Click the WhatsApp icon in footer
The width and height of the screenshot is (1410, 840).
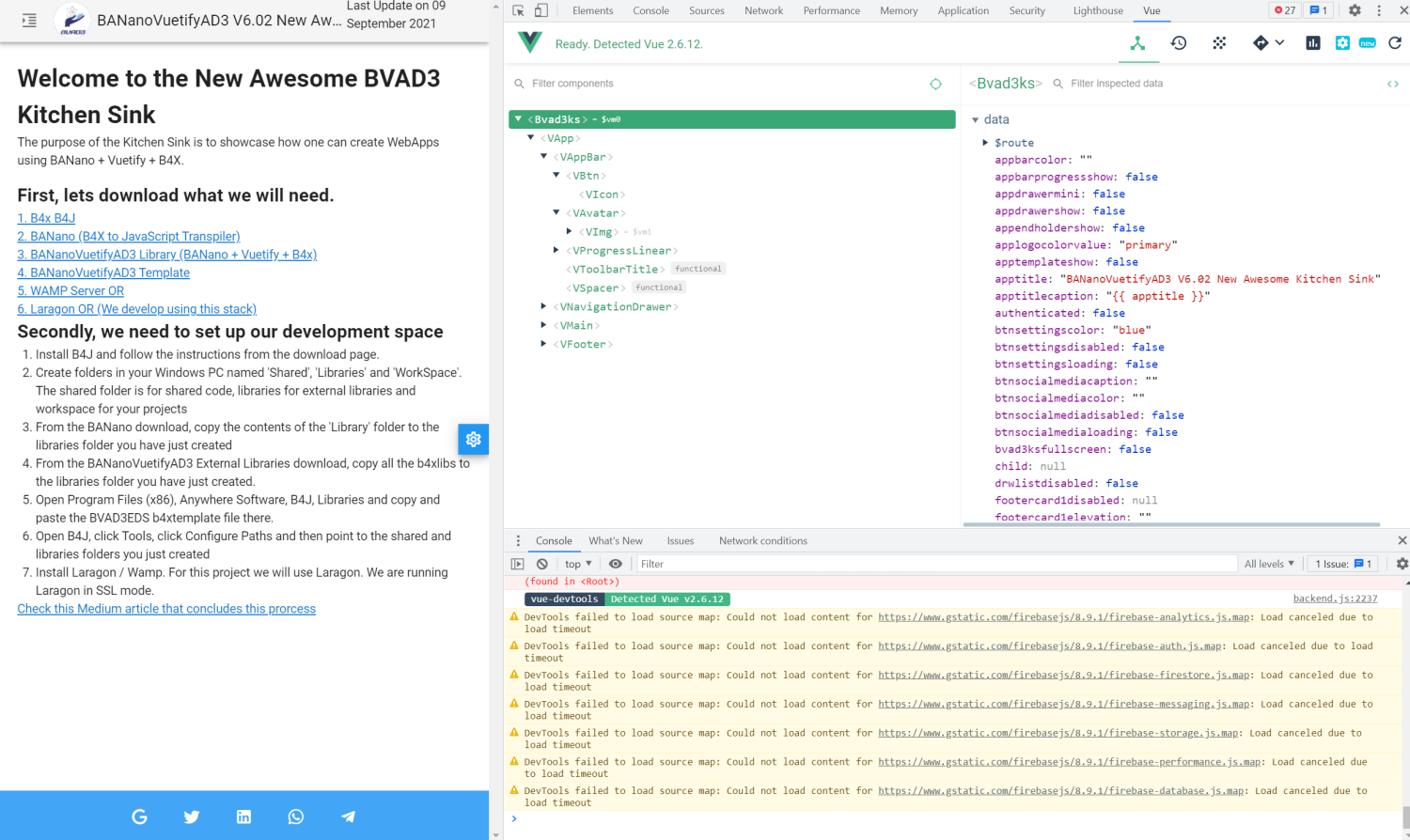(x=296, y=817)
